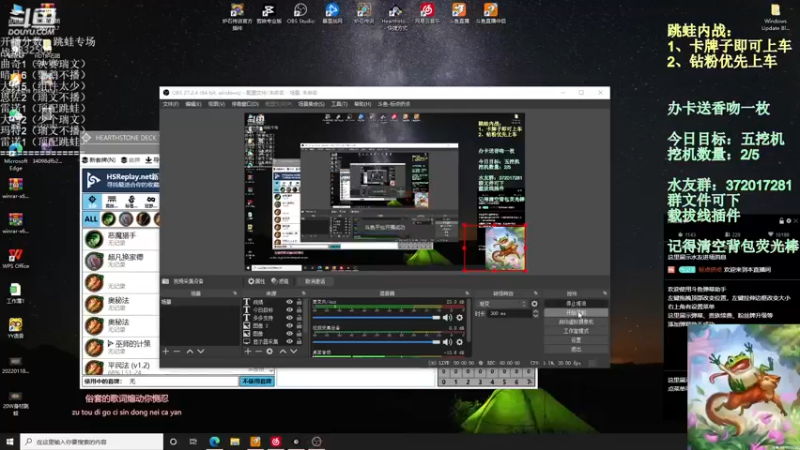
Task: Open OBS 设置 from the controls panel
Action: (576, 340)
